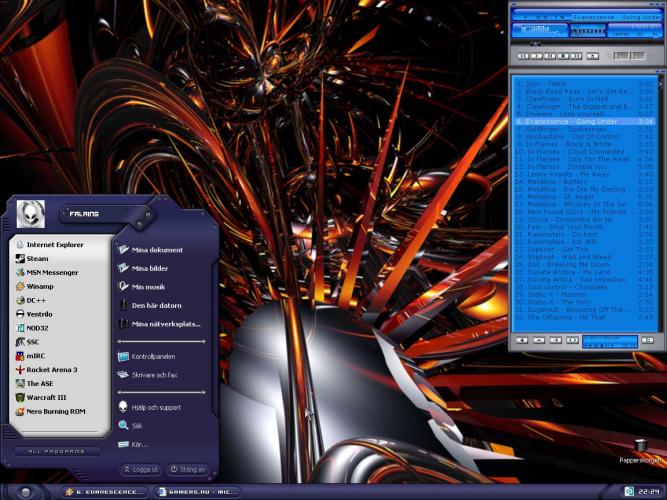The width and height of the screenshot is (667, 500).
Task: Switch to the Evanescence Winamp taskbar item
Action: 105,492
